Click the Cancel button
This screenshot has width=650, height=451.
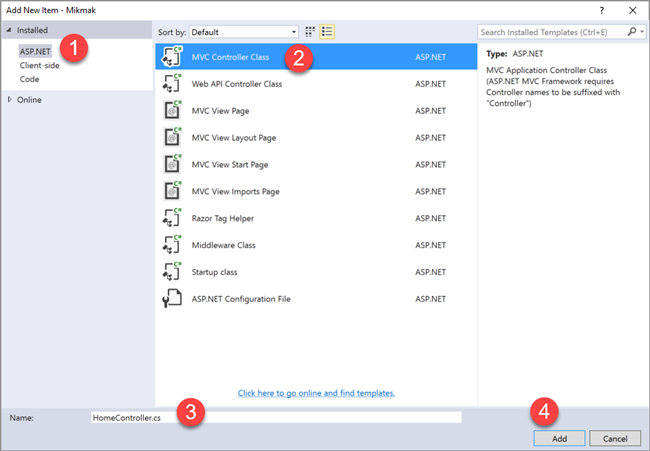pos(615,438)
